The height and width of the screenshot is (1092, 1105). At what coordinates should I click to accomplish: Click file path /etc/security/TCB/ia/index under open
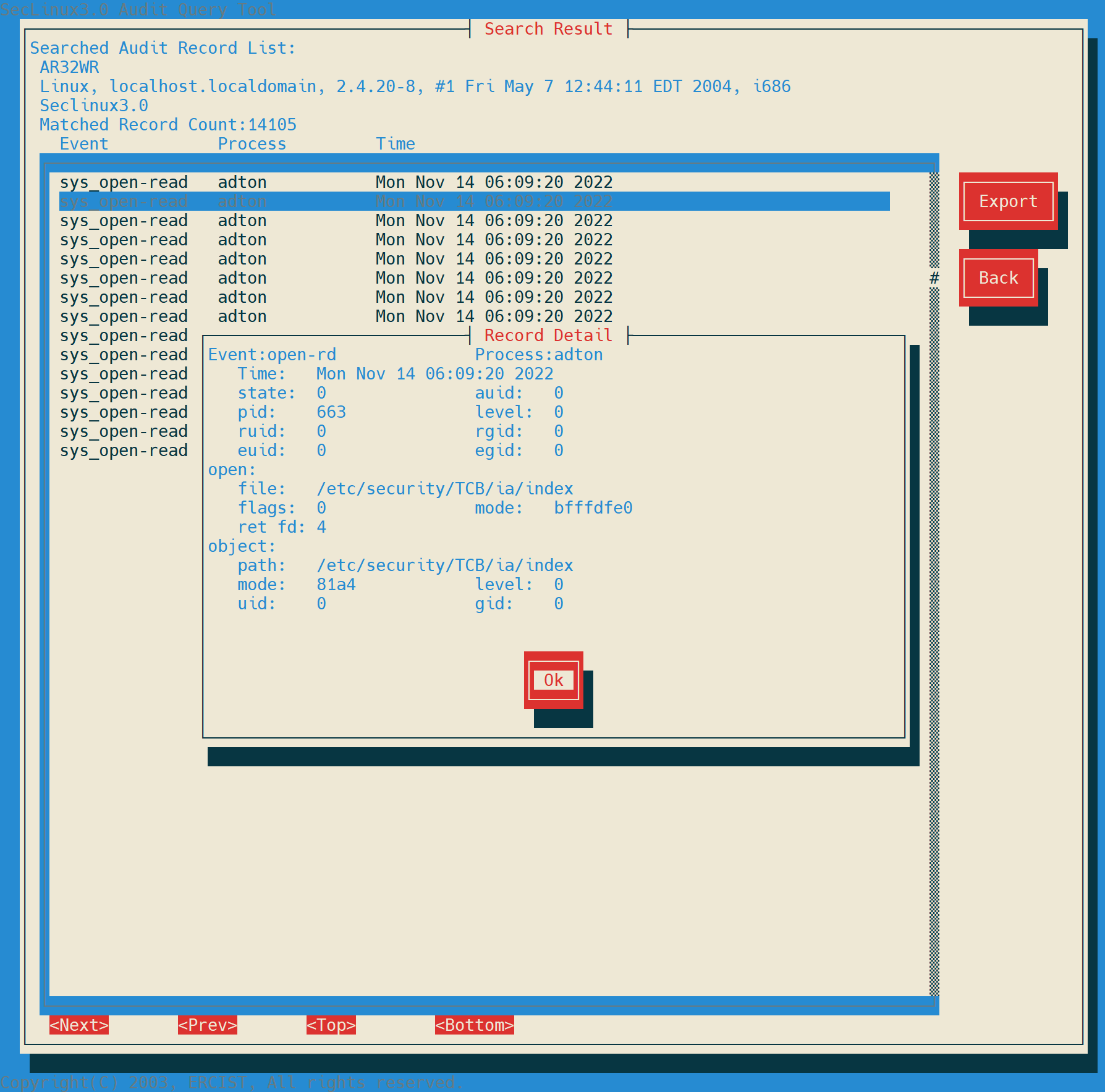[x=445, y=489]
